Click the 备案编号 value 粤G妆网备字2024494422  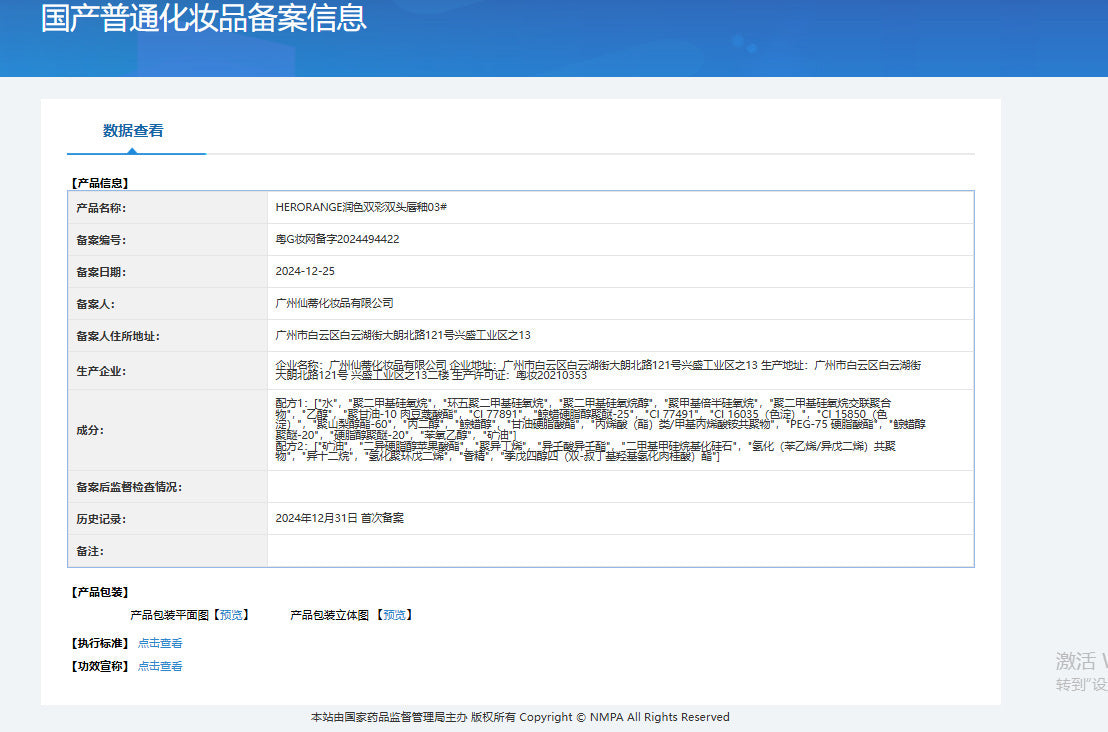pos(337,239)
